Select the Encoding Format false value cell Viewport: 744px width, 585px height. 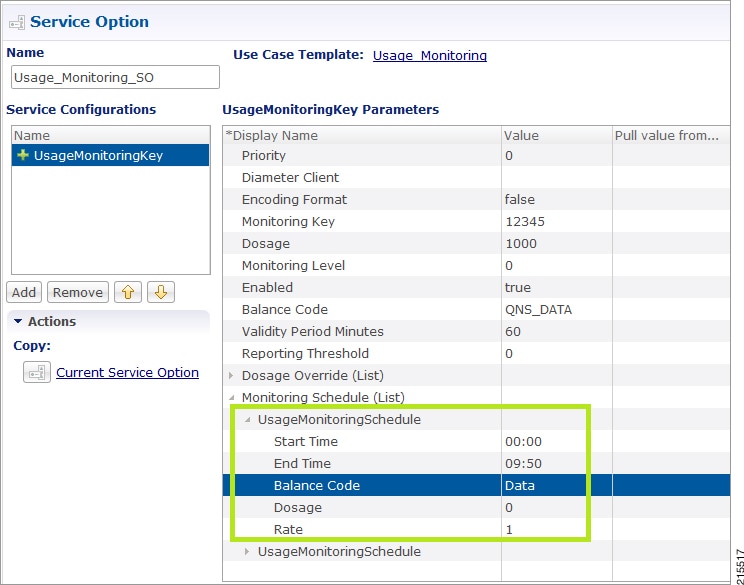coord(556,199)
